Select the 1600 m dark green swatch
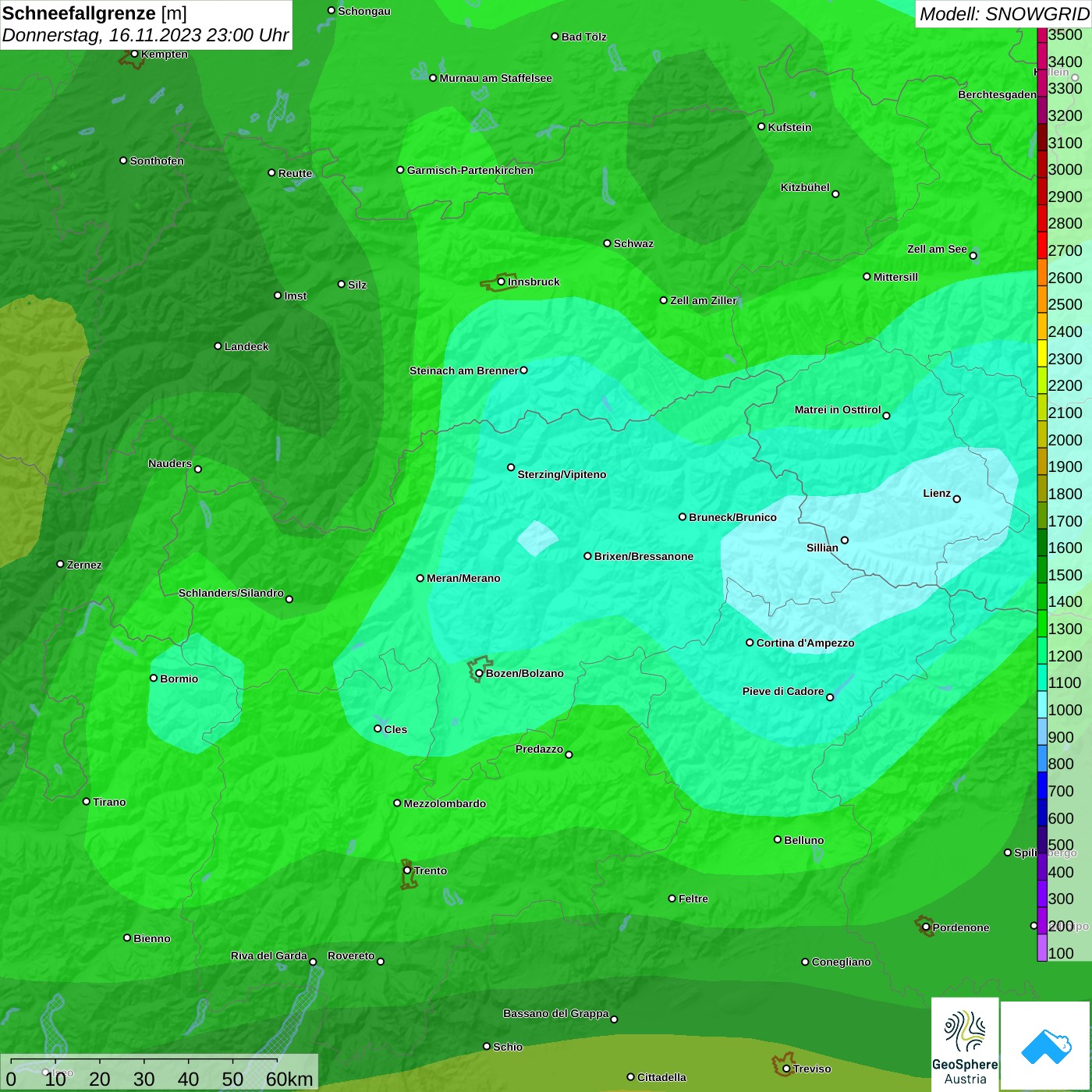 tap(1042, 542)
